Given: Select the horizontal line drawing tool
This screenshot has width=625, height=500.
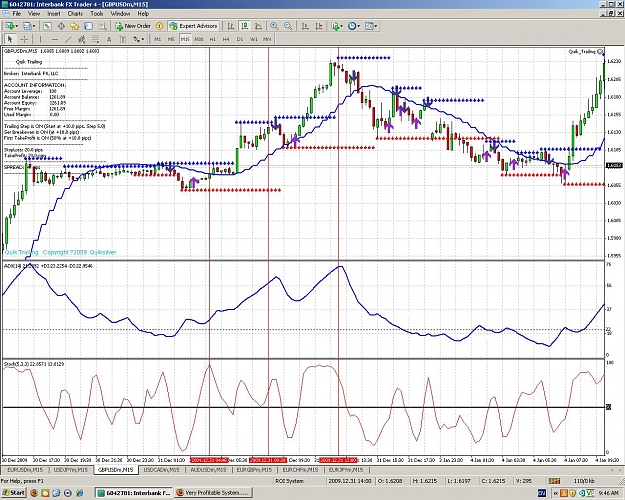Looking at the screenshot, I should [55, 39].
